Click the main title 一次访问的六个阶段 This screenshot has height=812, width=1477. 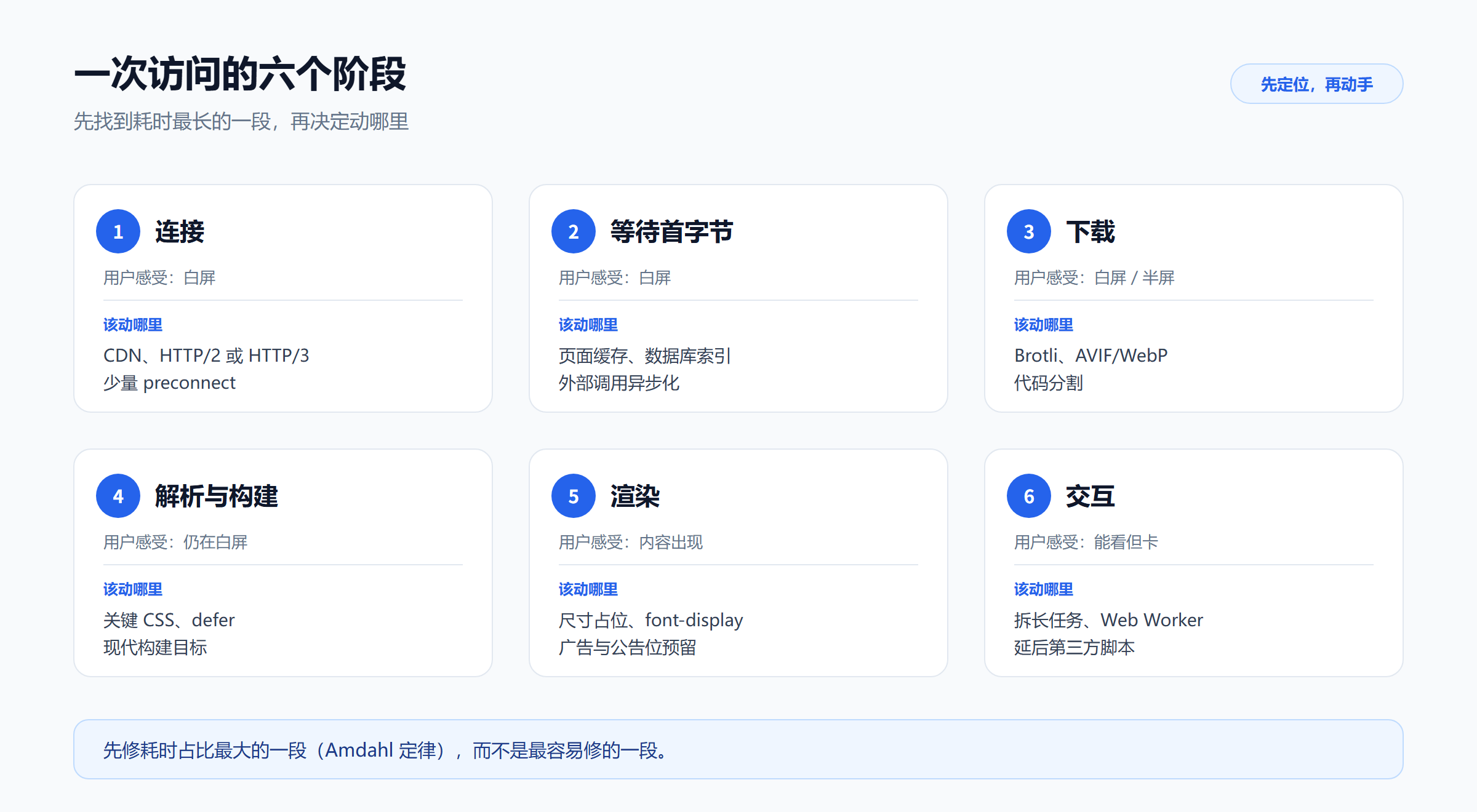coord(240,74)
